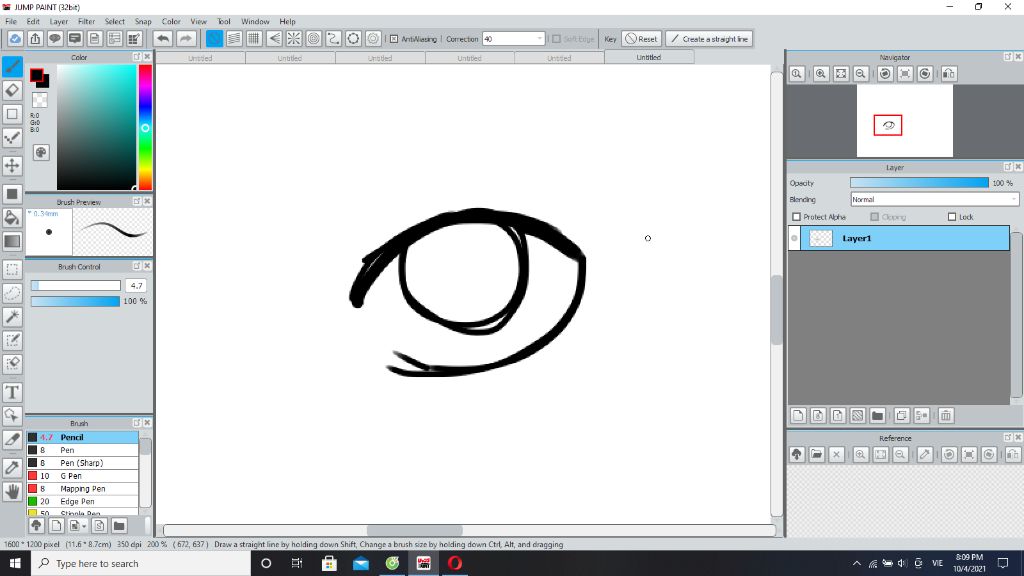Click the rainbow hue strip
1024x576 pixels.
145,127
